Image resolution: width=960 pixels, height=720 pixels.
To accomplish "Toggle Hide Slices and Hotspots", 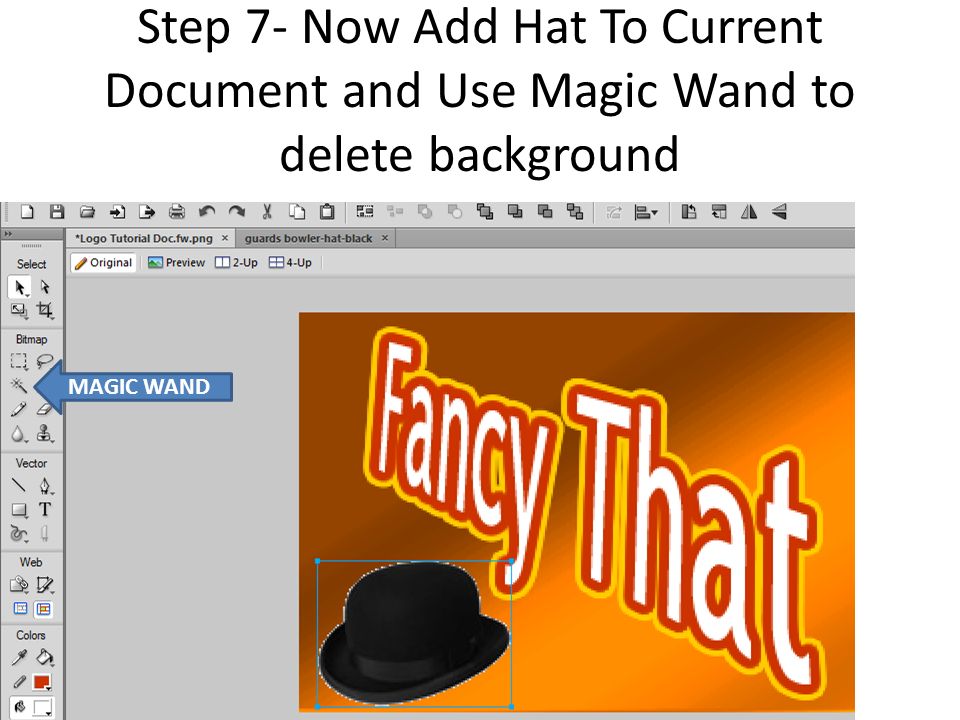I will pos(20,609).
